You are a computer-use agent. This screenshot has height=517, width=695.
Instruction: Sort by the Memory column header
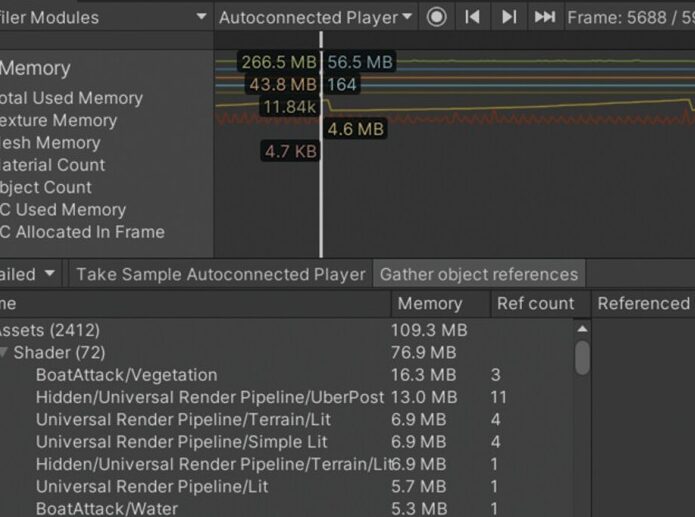pyautogui.click(x=440, y=304)
